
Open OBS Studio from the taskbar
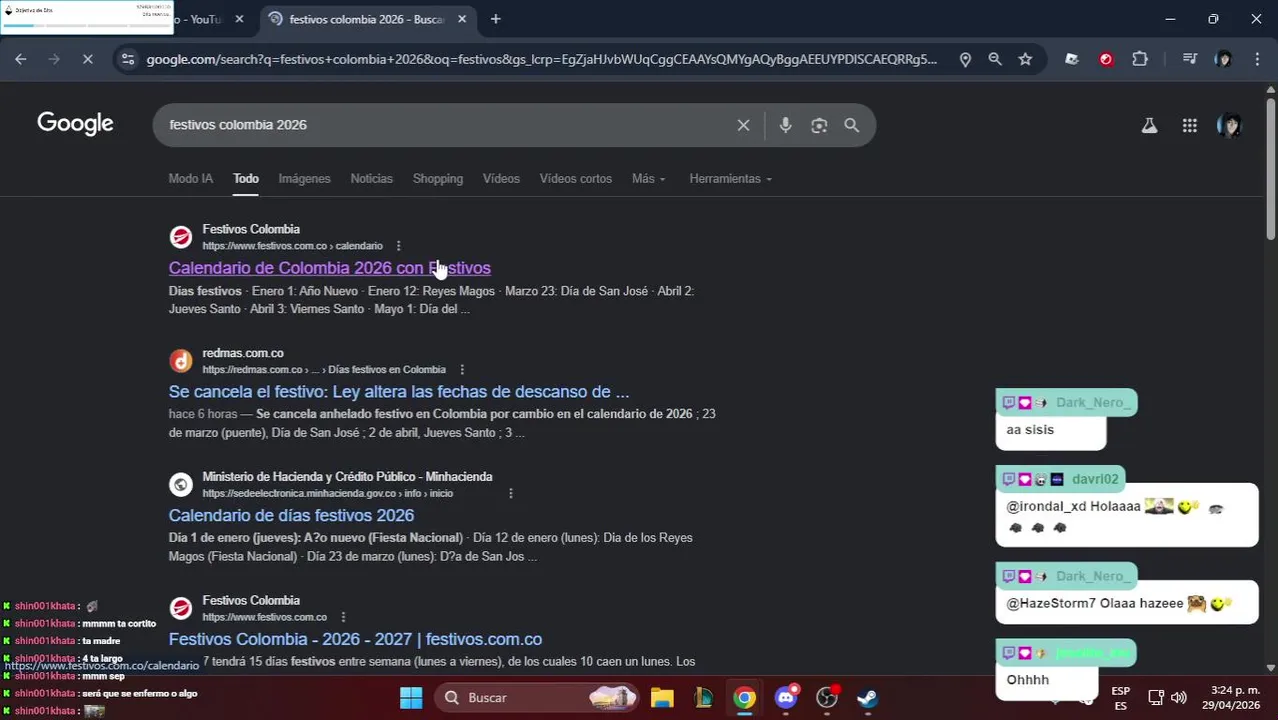click(827, 697)
